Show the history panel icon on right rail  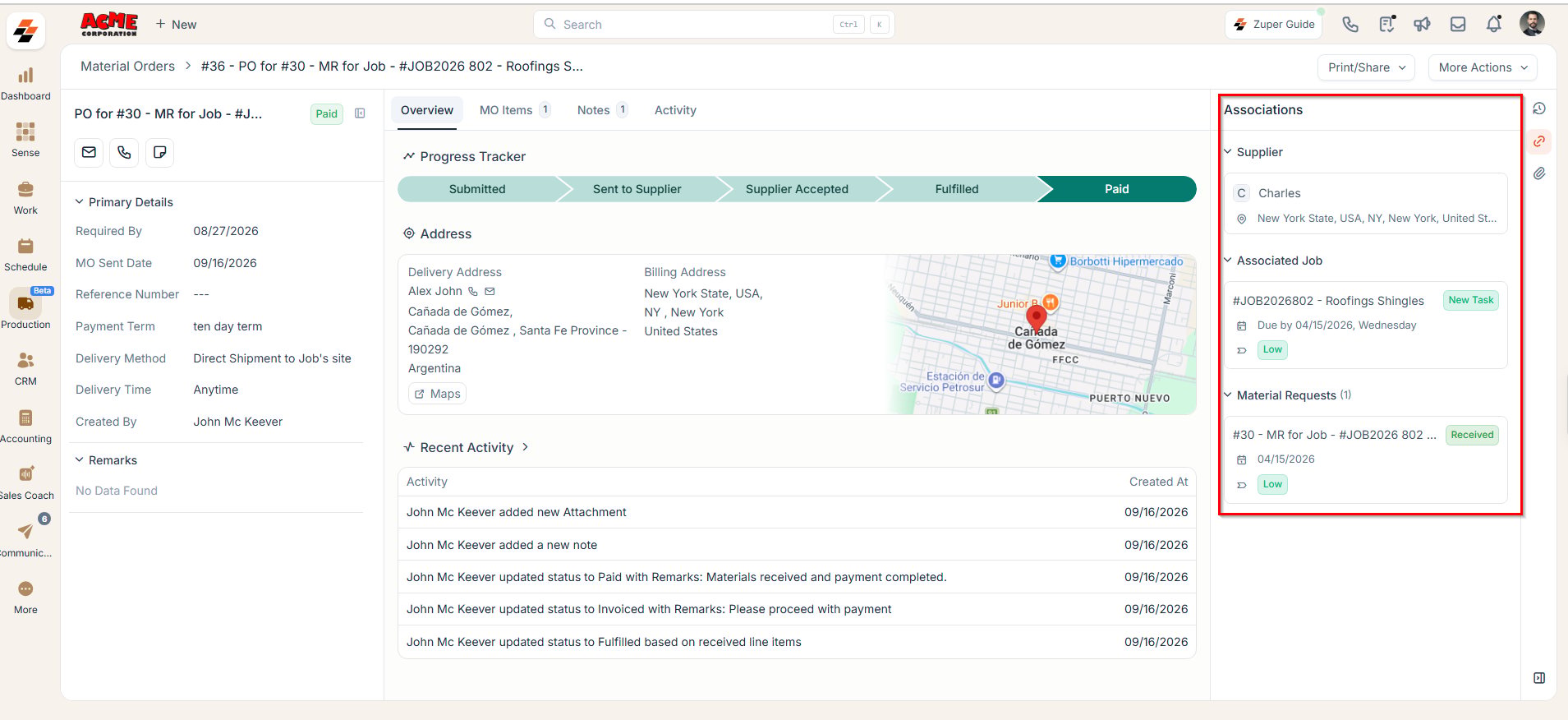click(x=1539, y=108)
